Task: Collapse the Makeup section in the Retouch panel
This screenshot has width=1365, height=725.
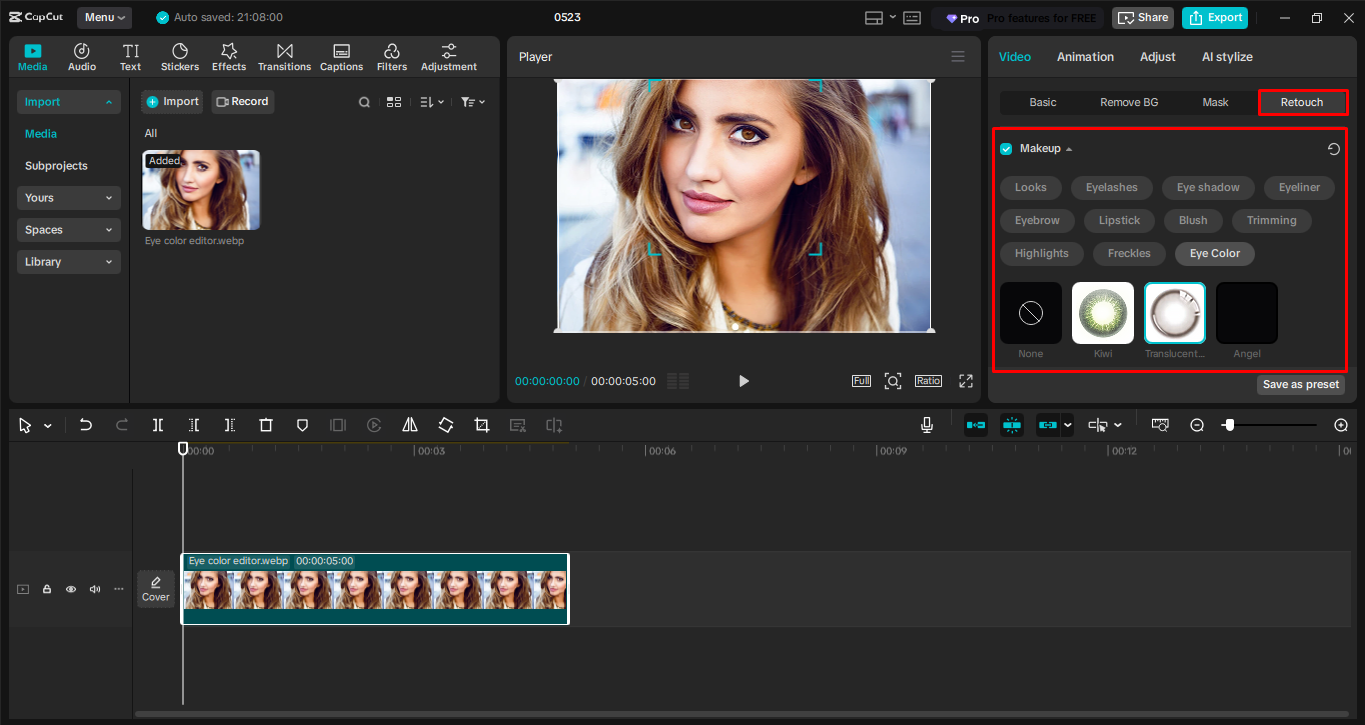Action: (1068, 148)
